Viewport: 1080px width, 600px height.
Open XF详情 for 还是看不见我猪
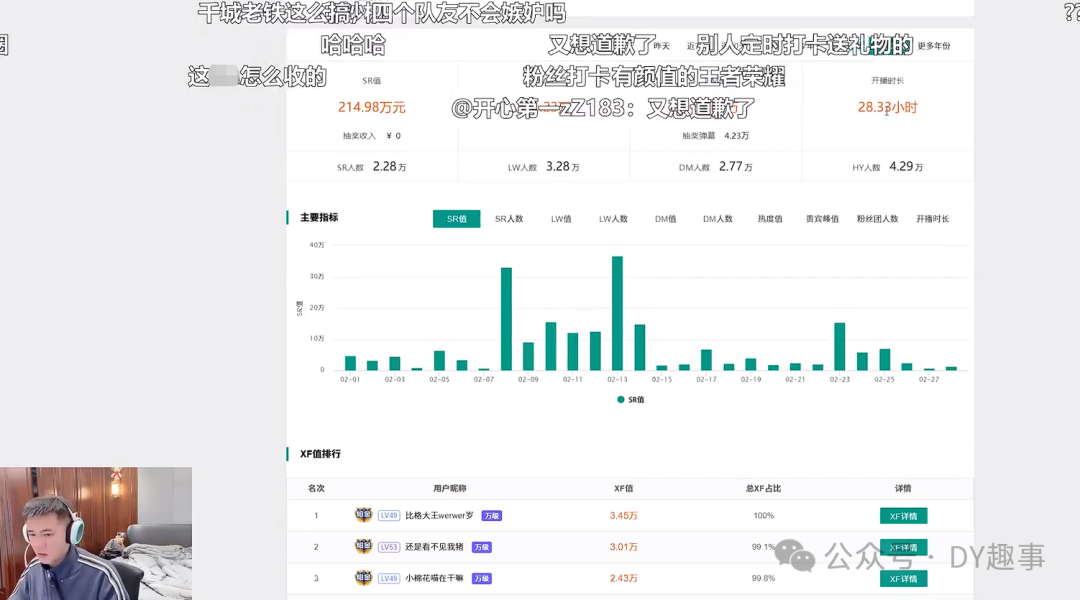[x=904, y=548]
